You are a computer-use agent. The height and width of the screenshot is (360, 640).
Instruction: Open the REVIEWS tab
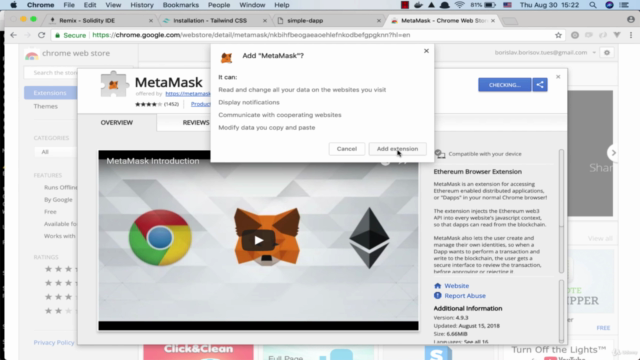click(196, 122)
